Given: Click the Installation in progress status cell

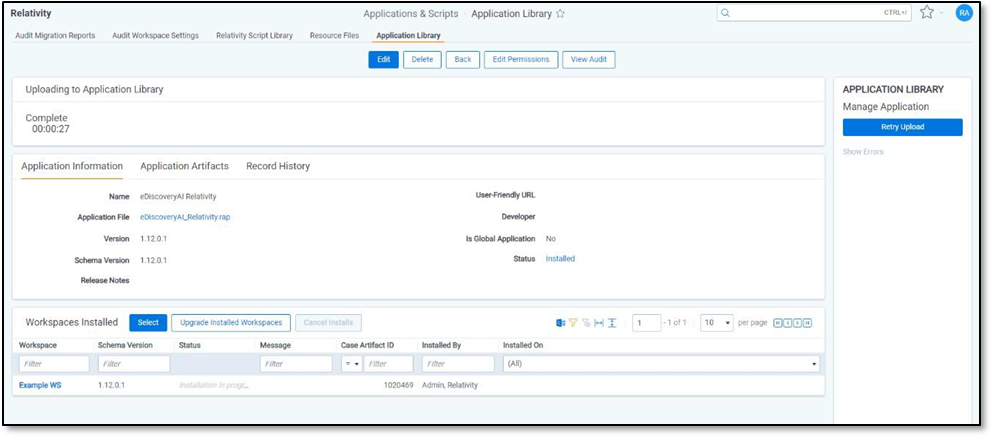Looking at the screenshot, I should (x=214, y=385).
